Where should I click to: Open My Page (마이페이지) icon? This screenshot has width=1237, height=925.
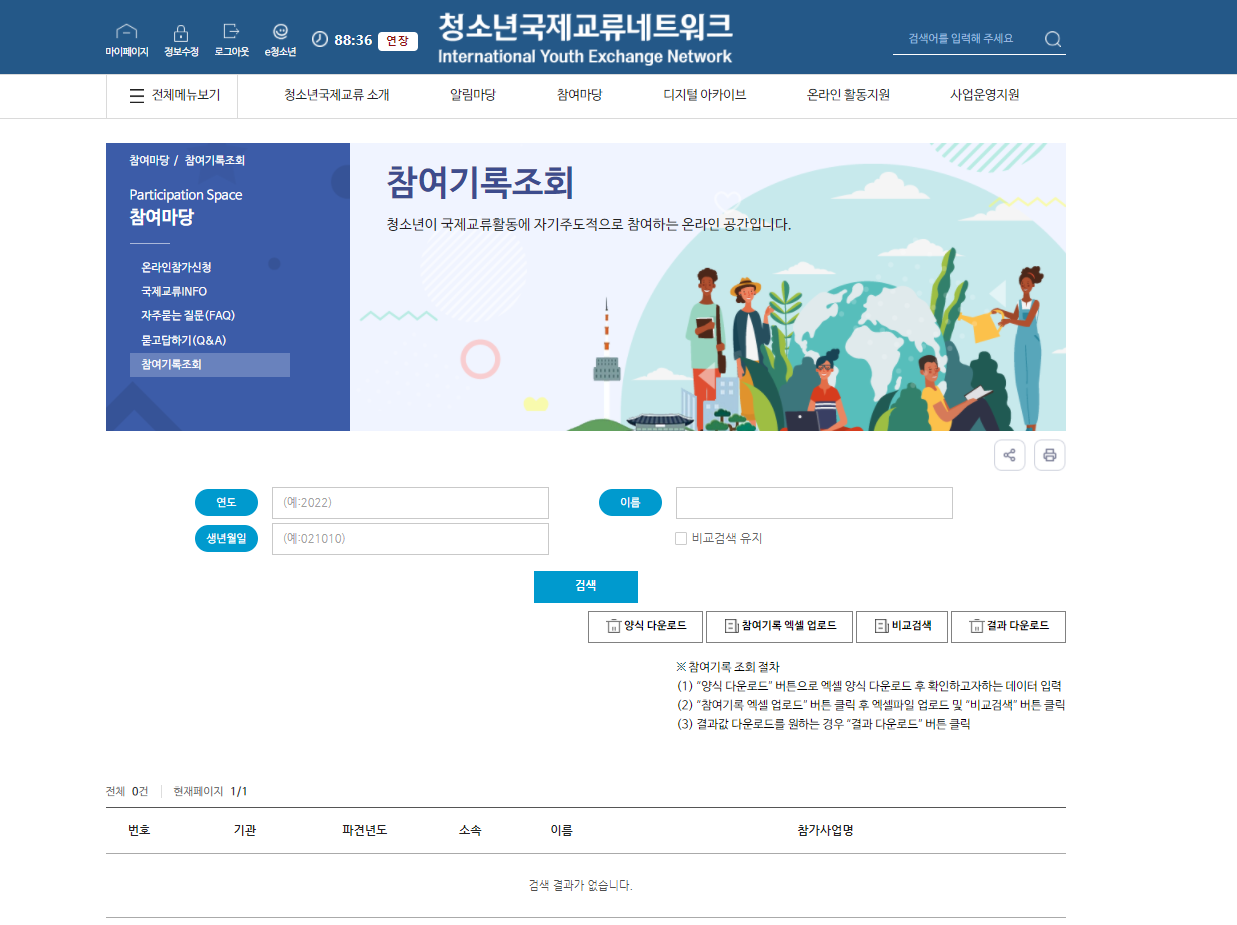127,33
